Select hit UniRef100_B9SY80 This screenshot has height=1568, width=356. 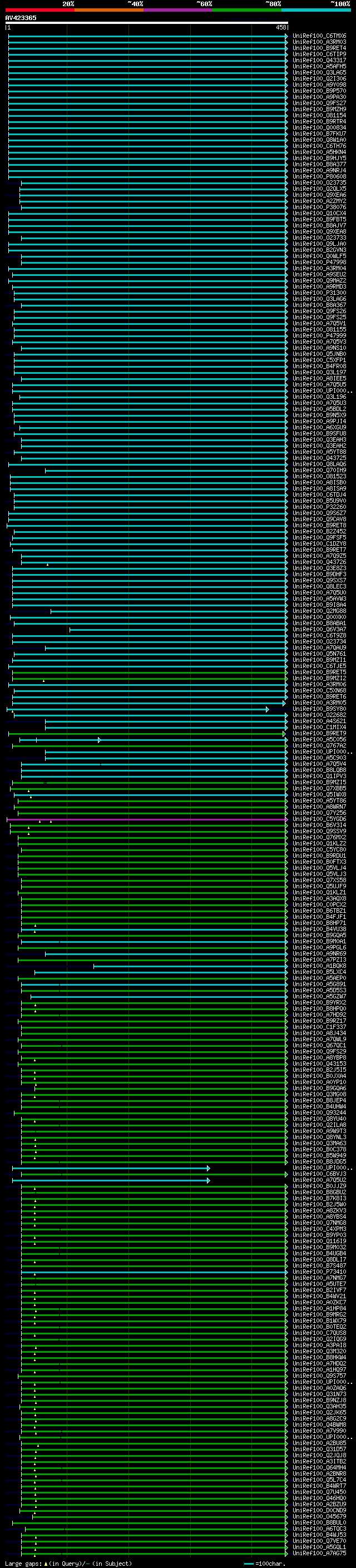[319, 709]
